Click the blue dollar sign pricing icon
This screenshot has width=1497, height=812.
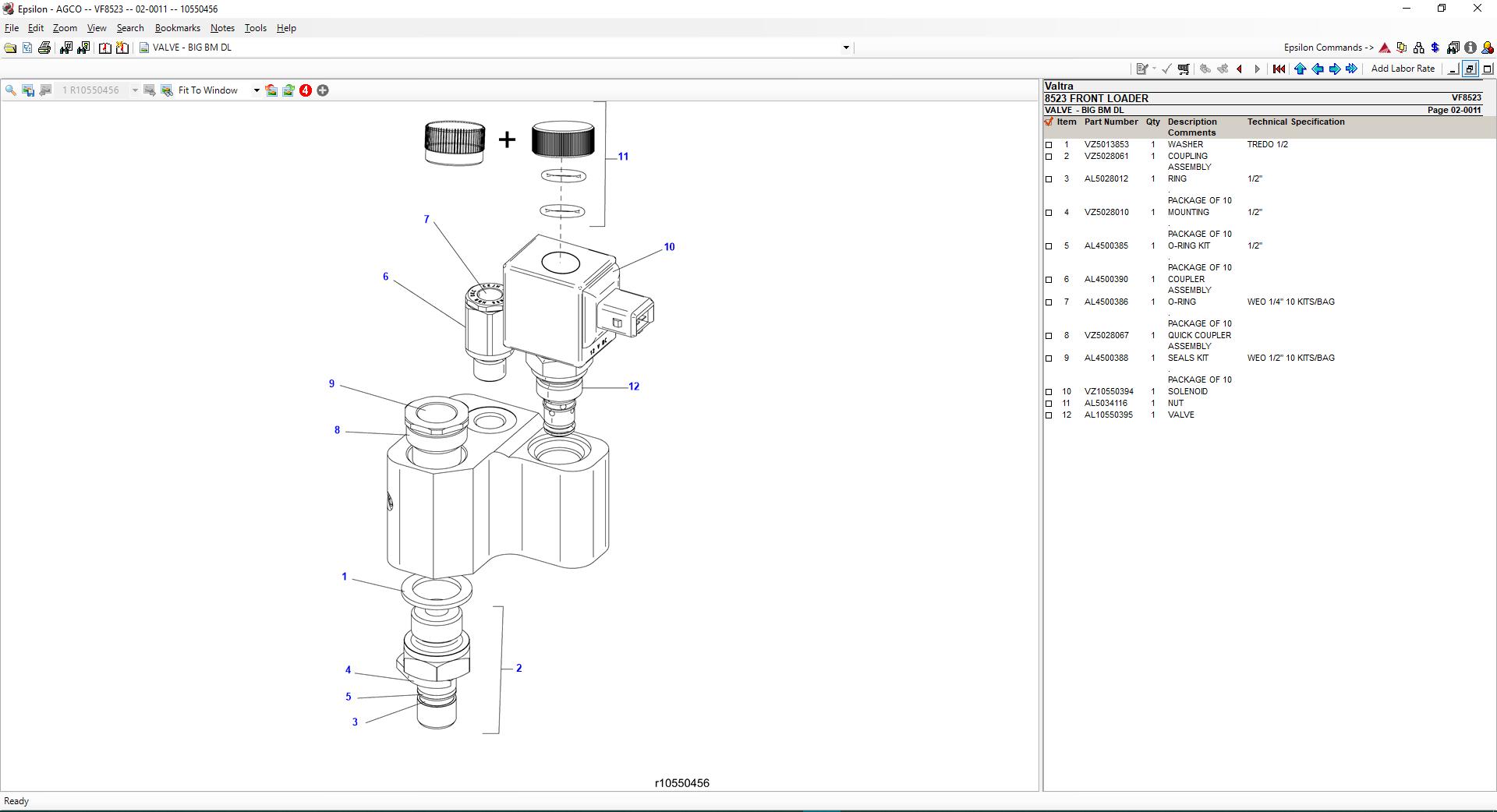click(1435, 48)
